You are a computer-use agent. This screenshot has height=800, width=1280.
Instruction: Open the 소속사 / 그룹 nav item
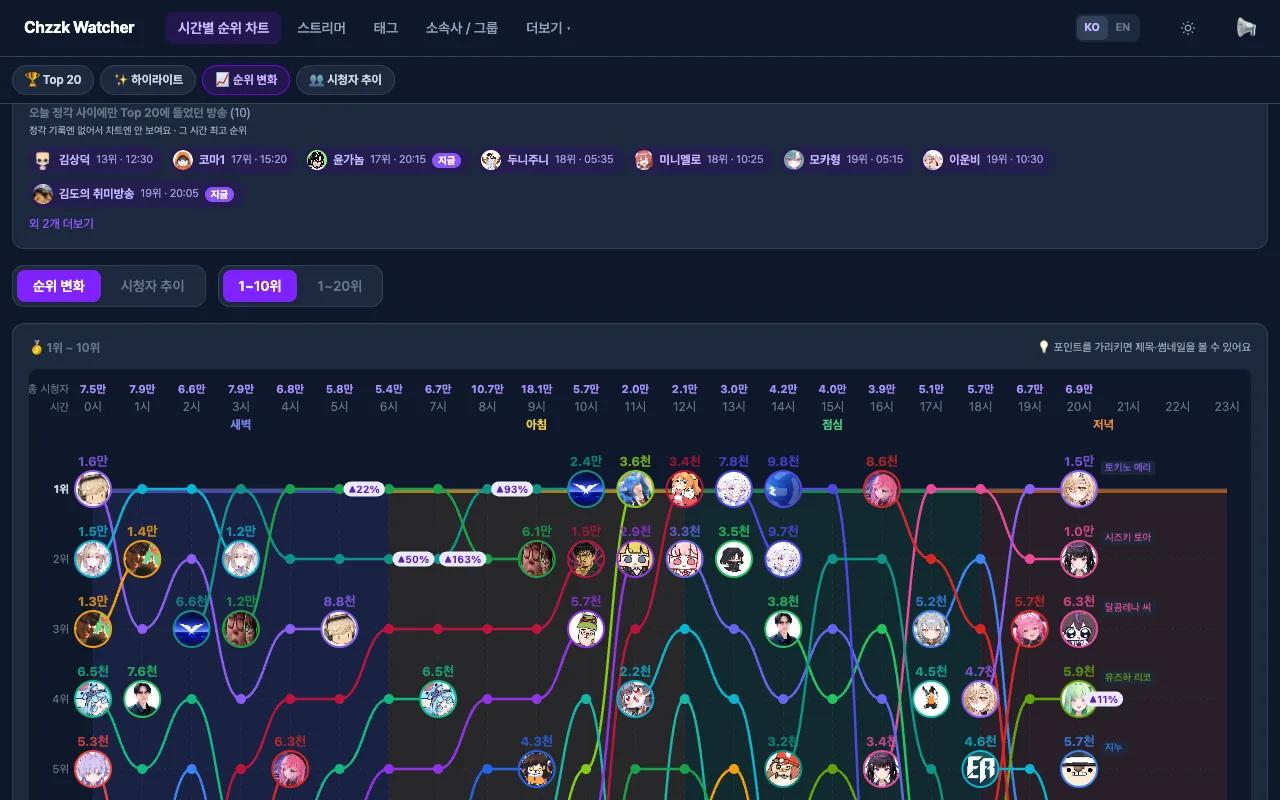(461, 28)
